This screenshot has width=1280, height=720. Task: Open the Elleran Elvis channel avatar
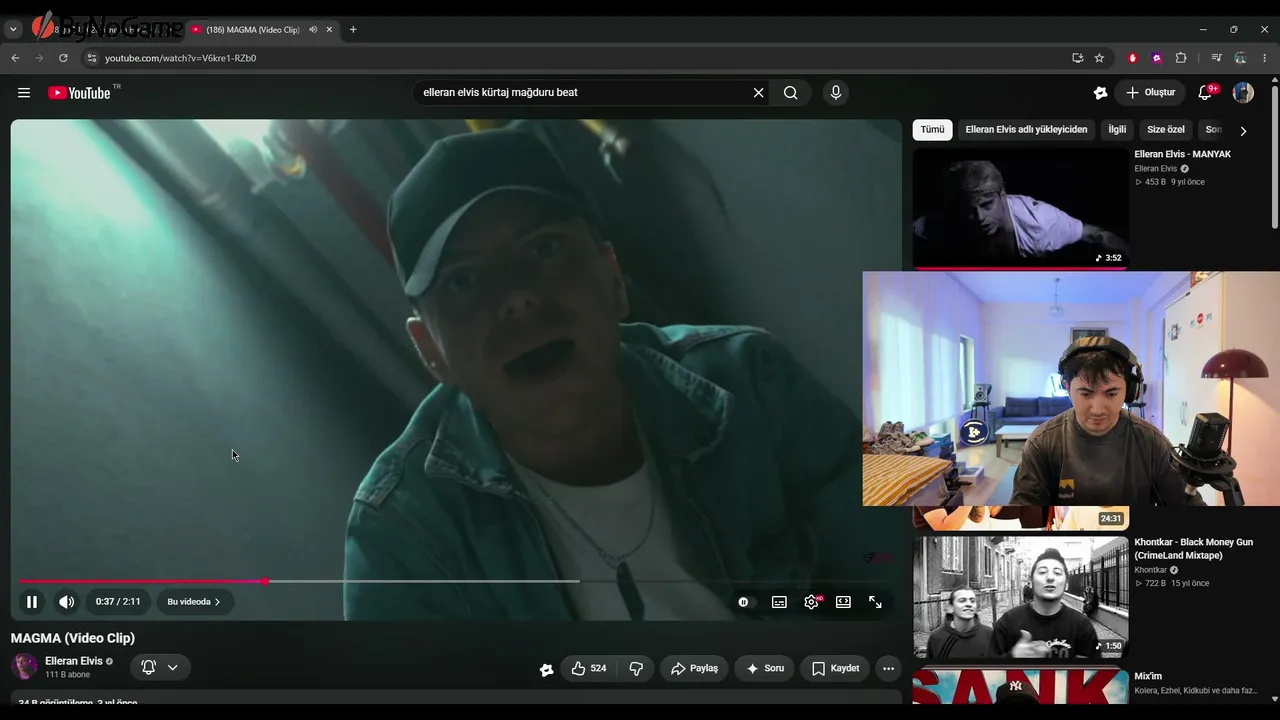click(24, 666)
